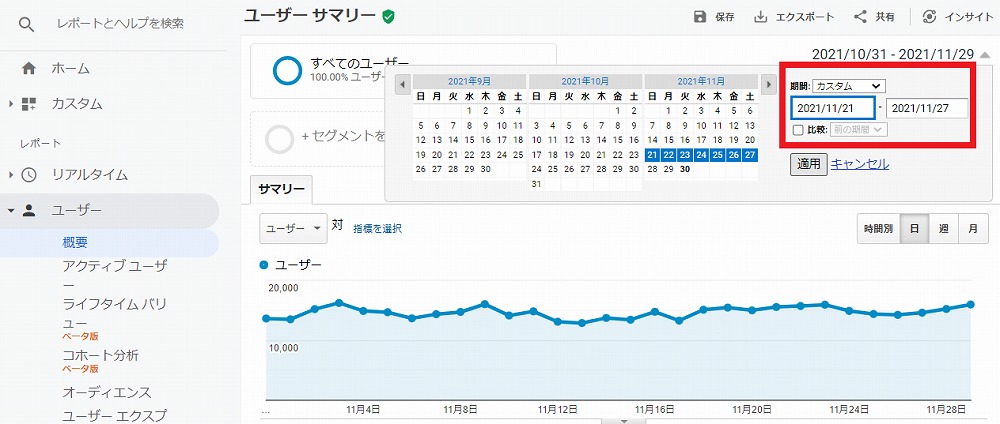1000x424 pixels.
Task: Click the 共有 share icon
Action: click(860, 17)
